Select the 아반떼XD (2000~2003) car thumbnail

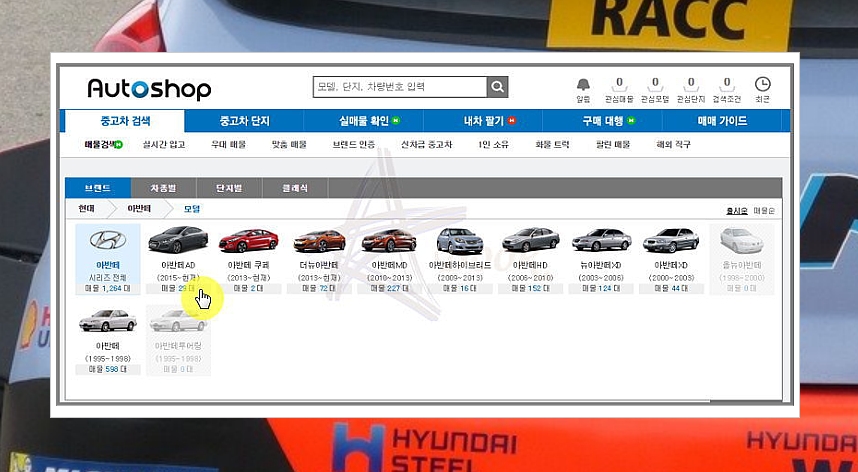point(671,240)
